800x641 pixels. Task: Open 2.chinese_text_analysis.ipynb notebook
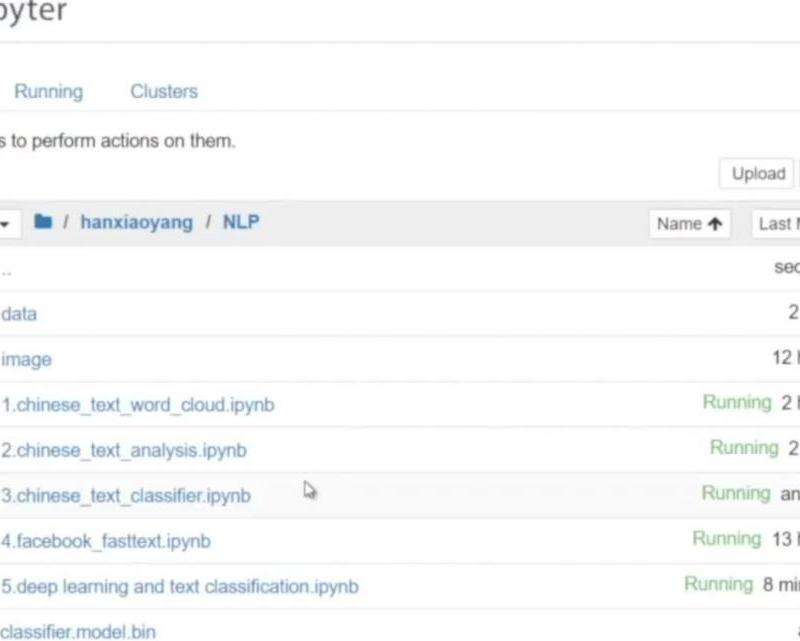point(124,450)
